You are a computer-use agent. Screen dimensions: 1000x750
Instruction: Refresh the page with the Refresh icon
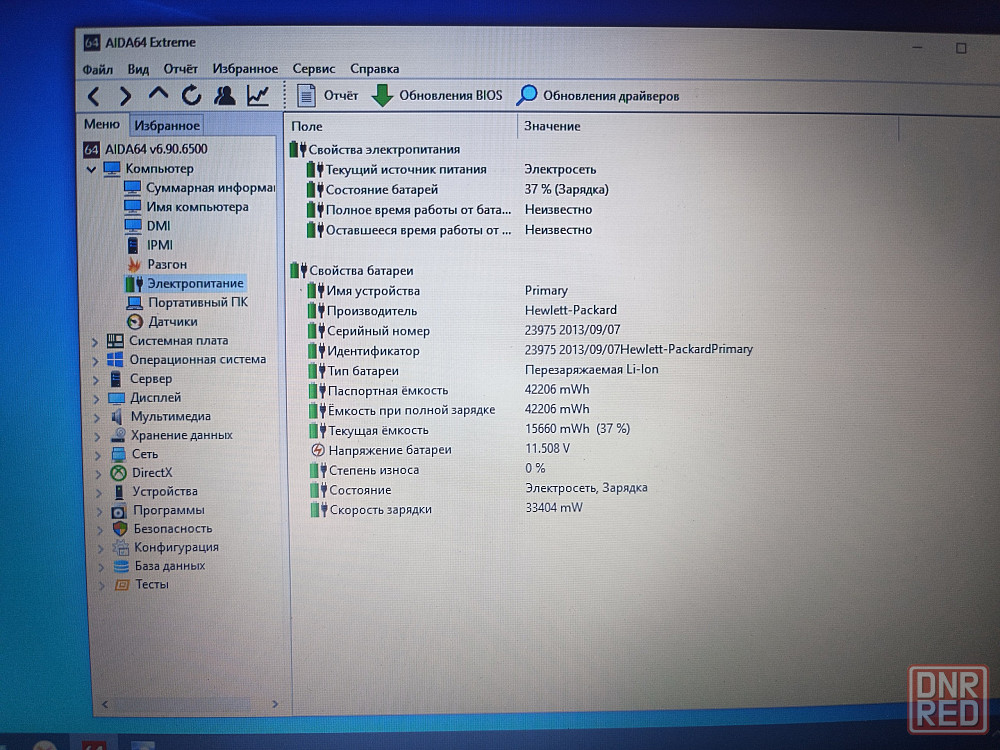191,96
